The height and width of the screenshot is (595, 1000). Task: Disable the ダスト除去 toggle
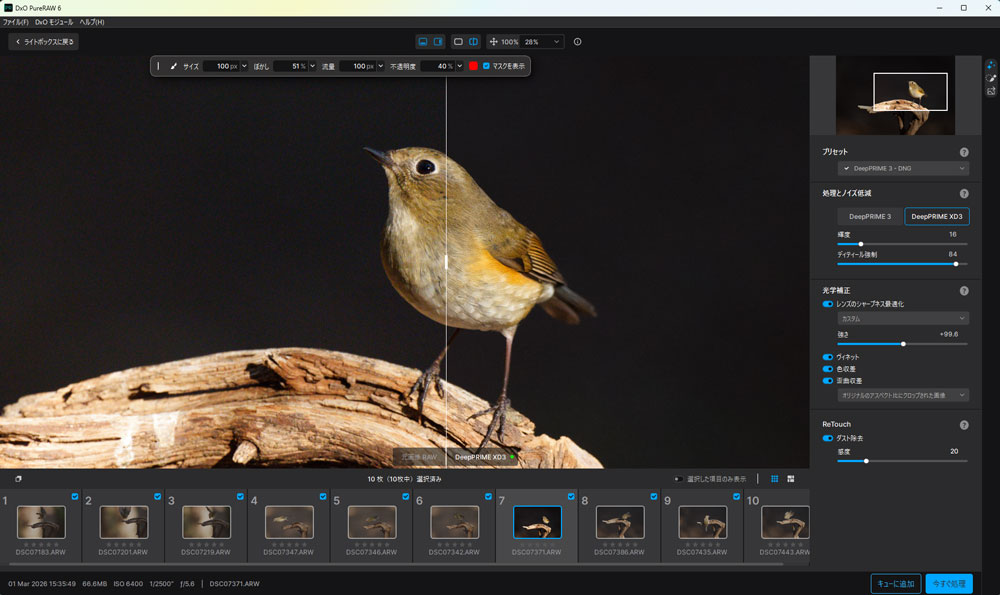pos(828,438)
